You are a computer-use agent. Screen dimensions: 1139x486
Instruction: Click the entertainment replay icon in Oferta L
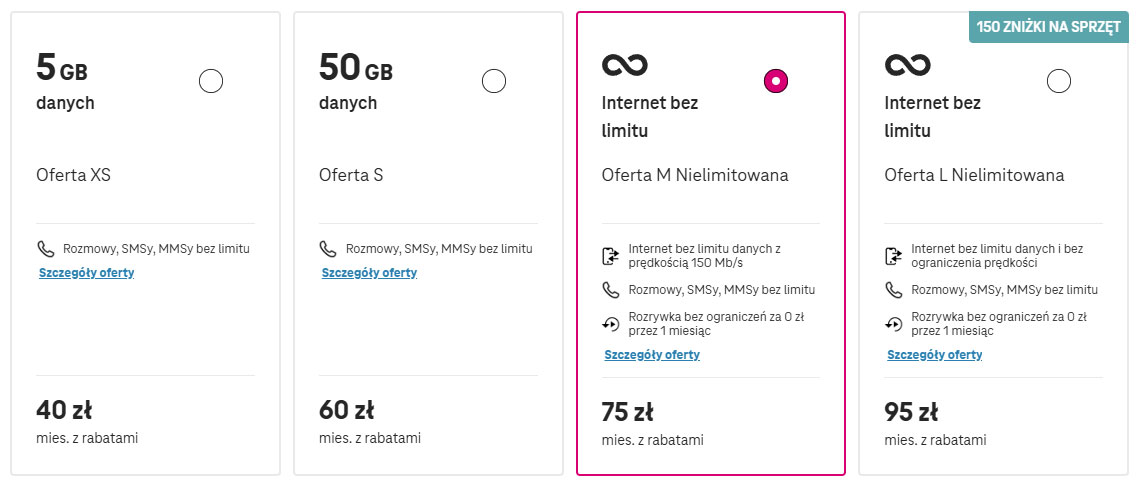click(x=893, y=324)
